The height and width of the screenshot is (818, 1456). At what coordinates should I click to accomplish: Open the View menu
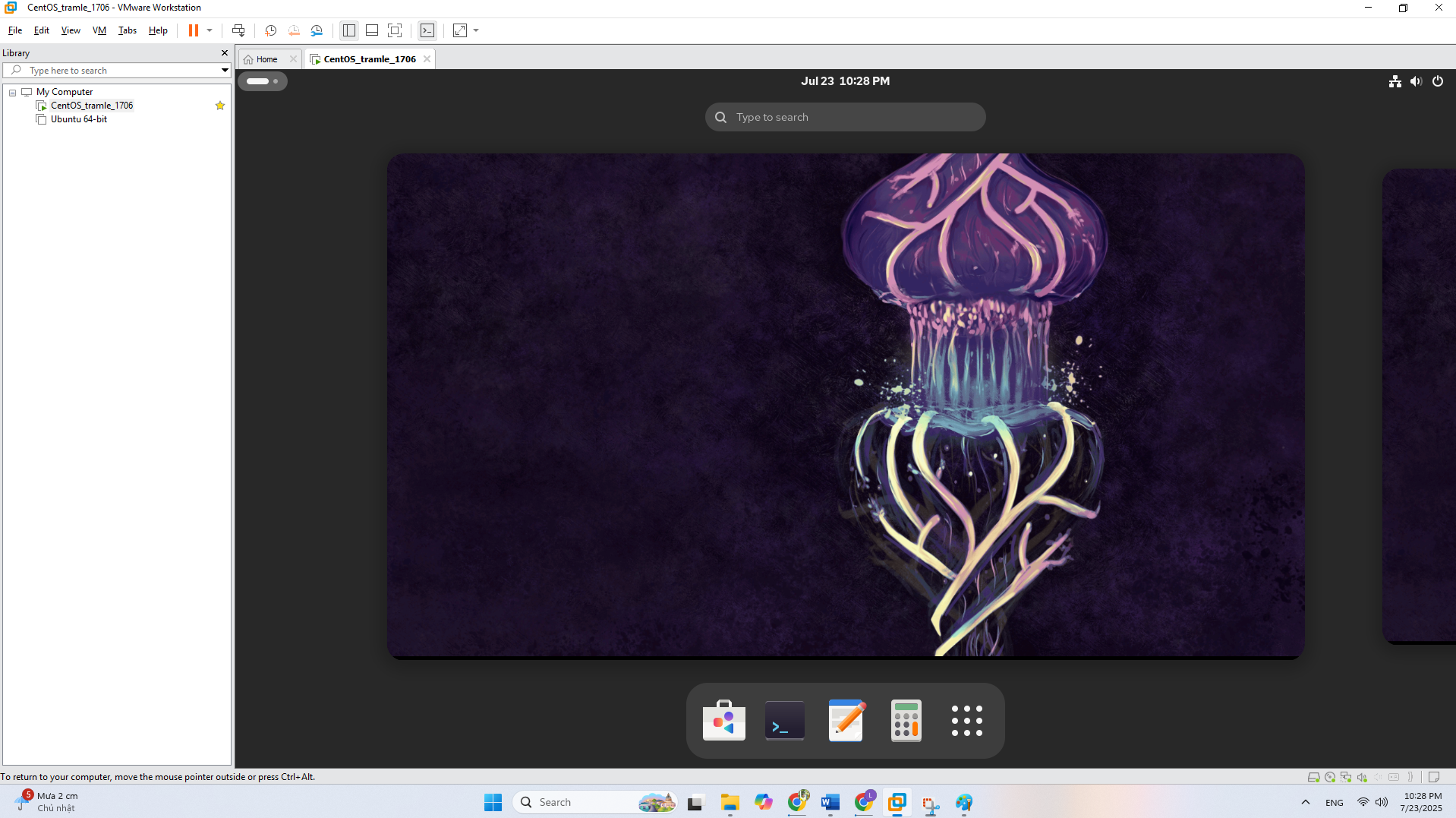click(x=71, y=30)
